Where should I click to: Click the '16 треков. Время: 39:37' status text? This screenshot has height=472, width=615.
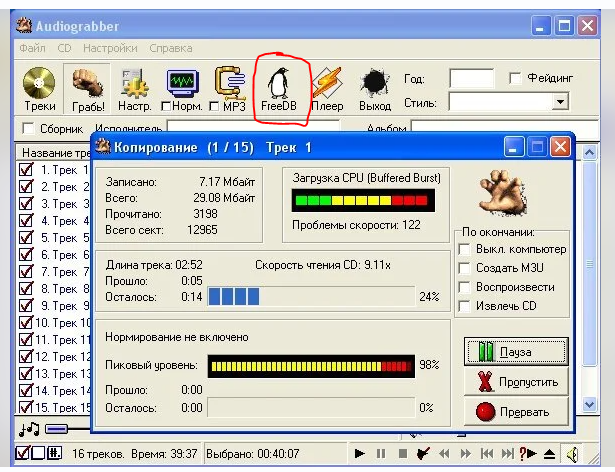point(135,454)
